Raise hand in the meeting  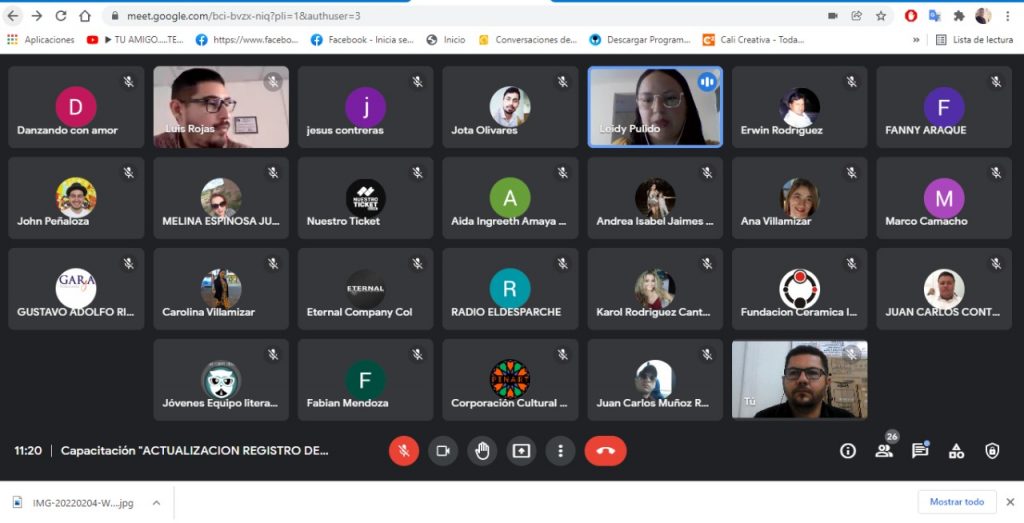[x=482, y=451]
